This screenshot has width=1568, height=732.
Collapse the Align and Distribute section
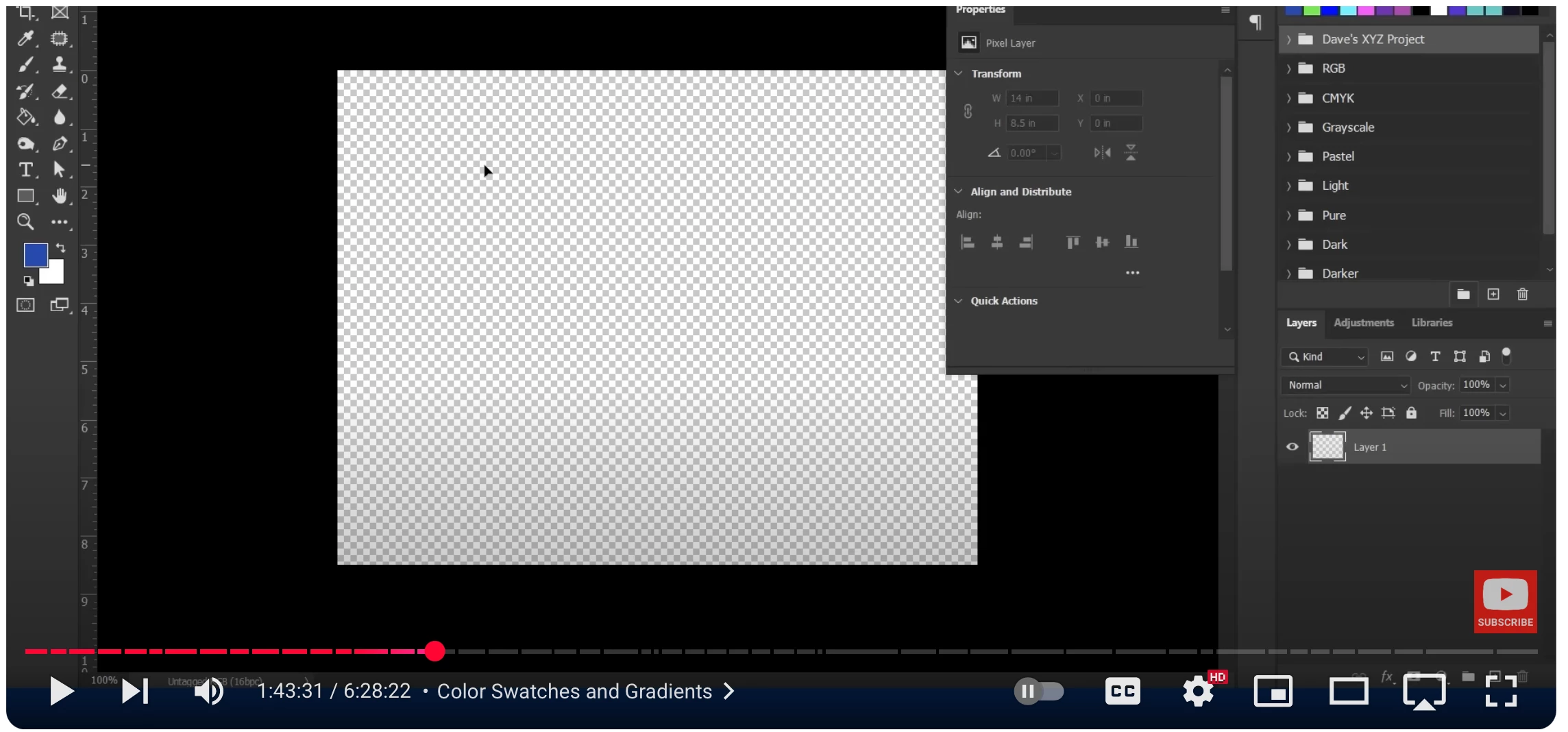[x=959, y=191]
